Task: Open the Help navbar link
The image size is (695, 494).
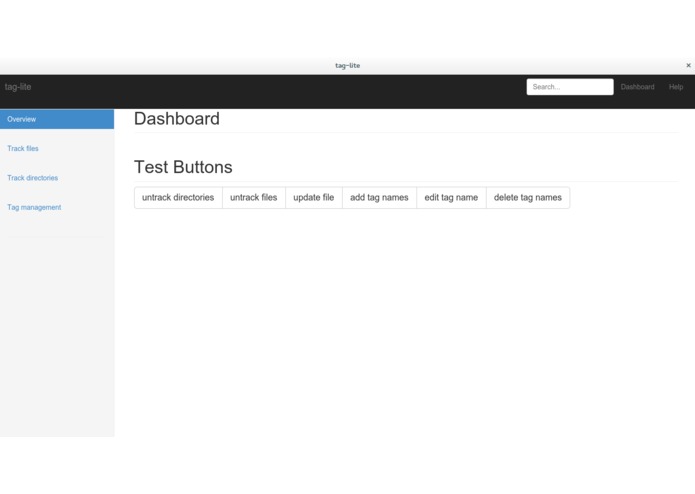Action: click(x=676, y=87)
